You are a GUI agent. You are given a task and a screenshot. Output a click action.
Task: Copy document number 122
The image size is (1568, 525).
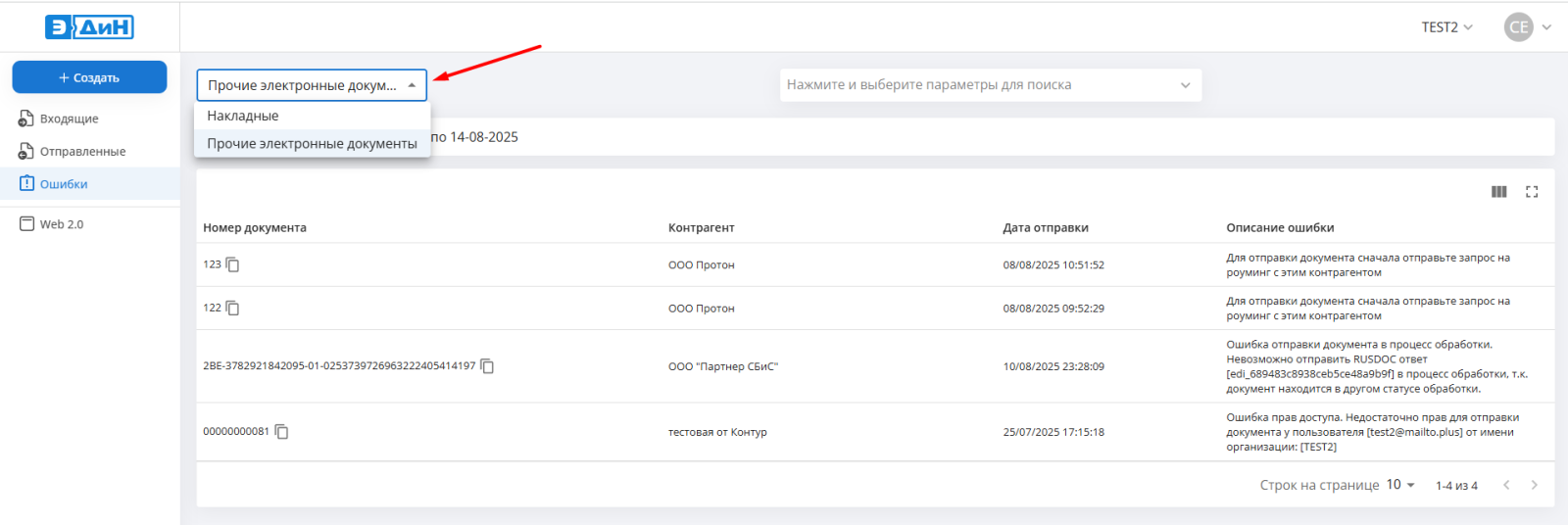232,308
